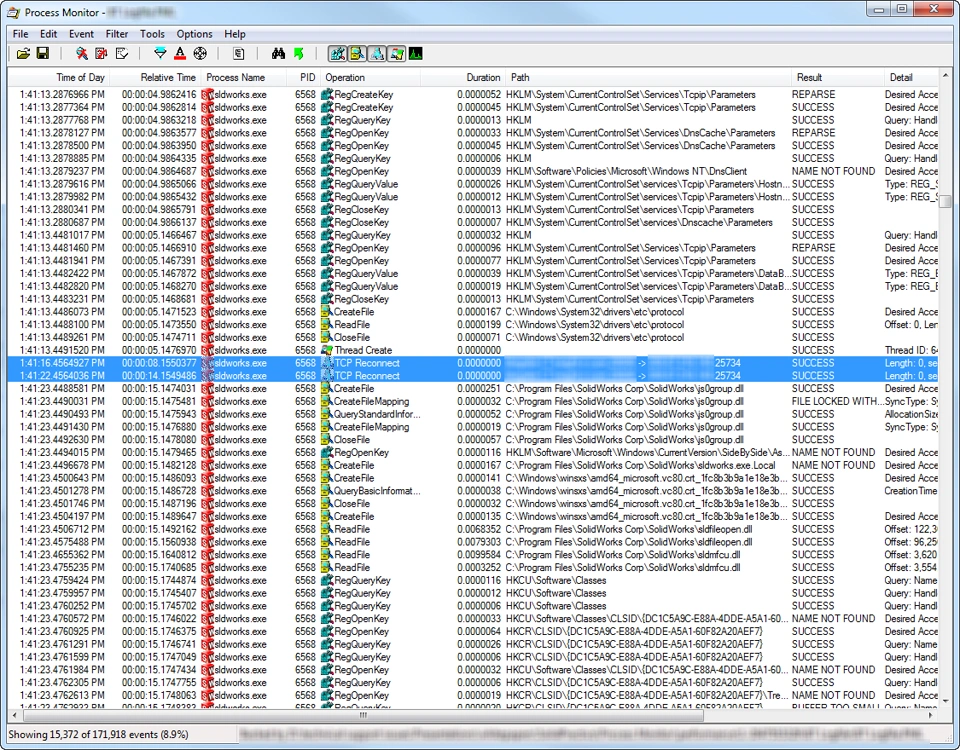
Task: Open the Options menu
Action: (194, 34)
